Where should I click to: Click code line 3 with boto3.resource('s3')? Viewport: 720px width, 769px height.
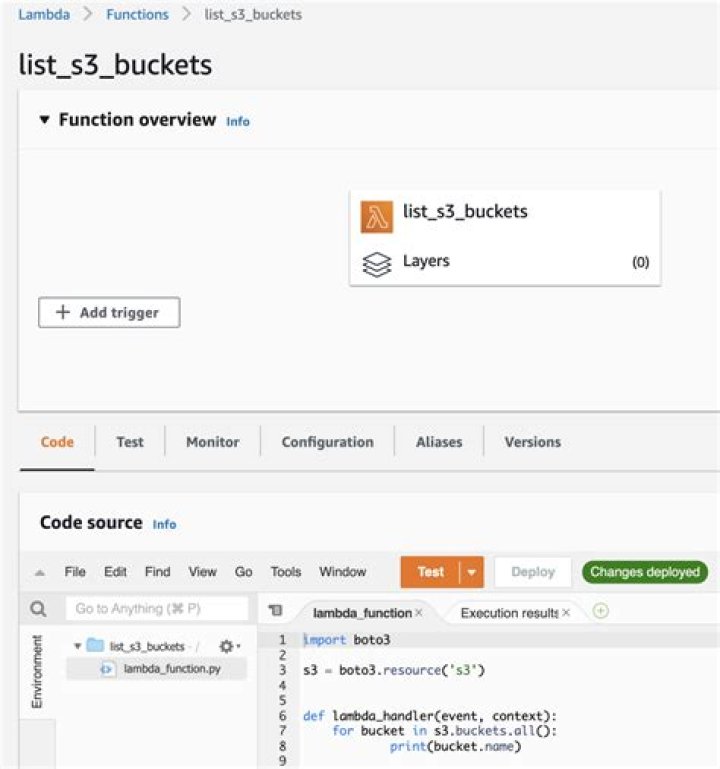[x=394, y=670]
